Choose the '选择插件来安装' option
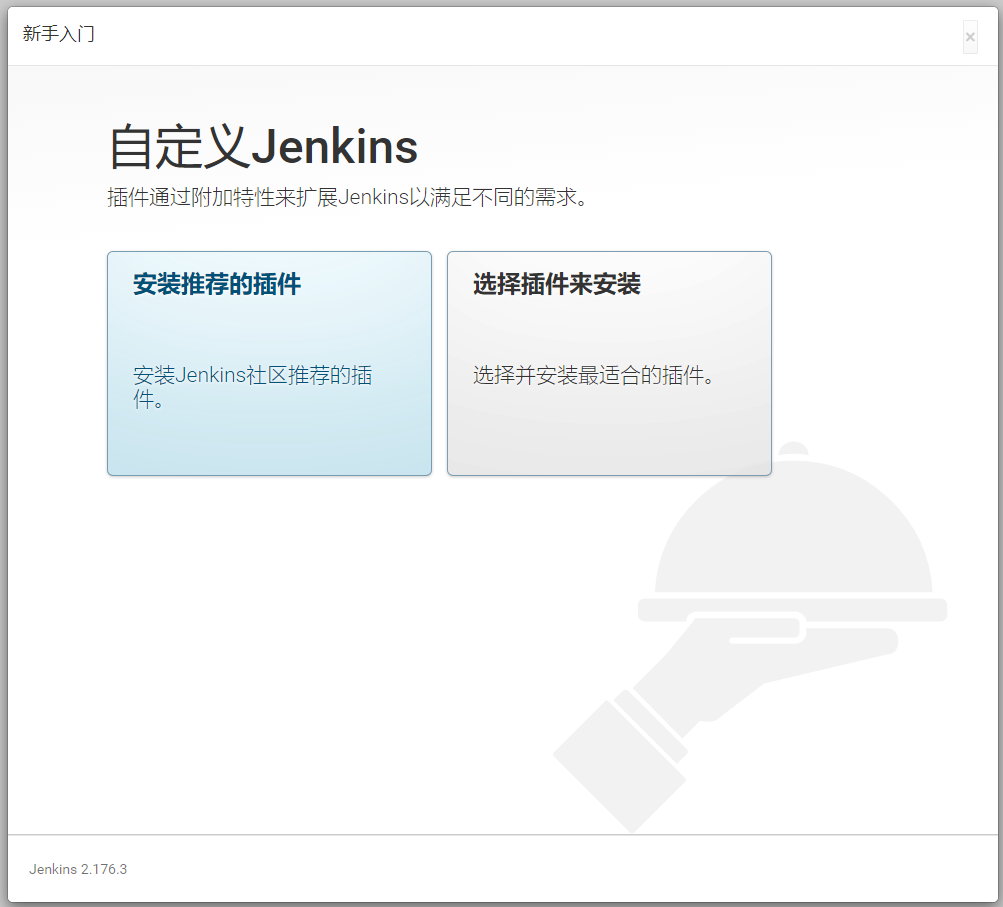The width and height of the screenshot is (1003, 907). click(x=608, y=363)
